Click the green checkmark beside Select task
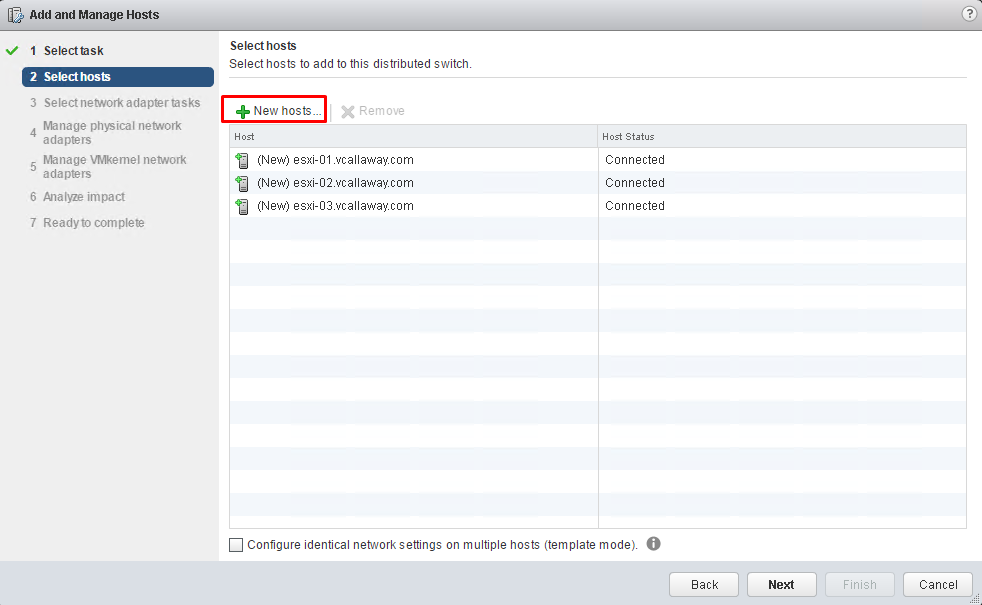 pyautogui.click(x=12, y=50)
